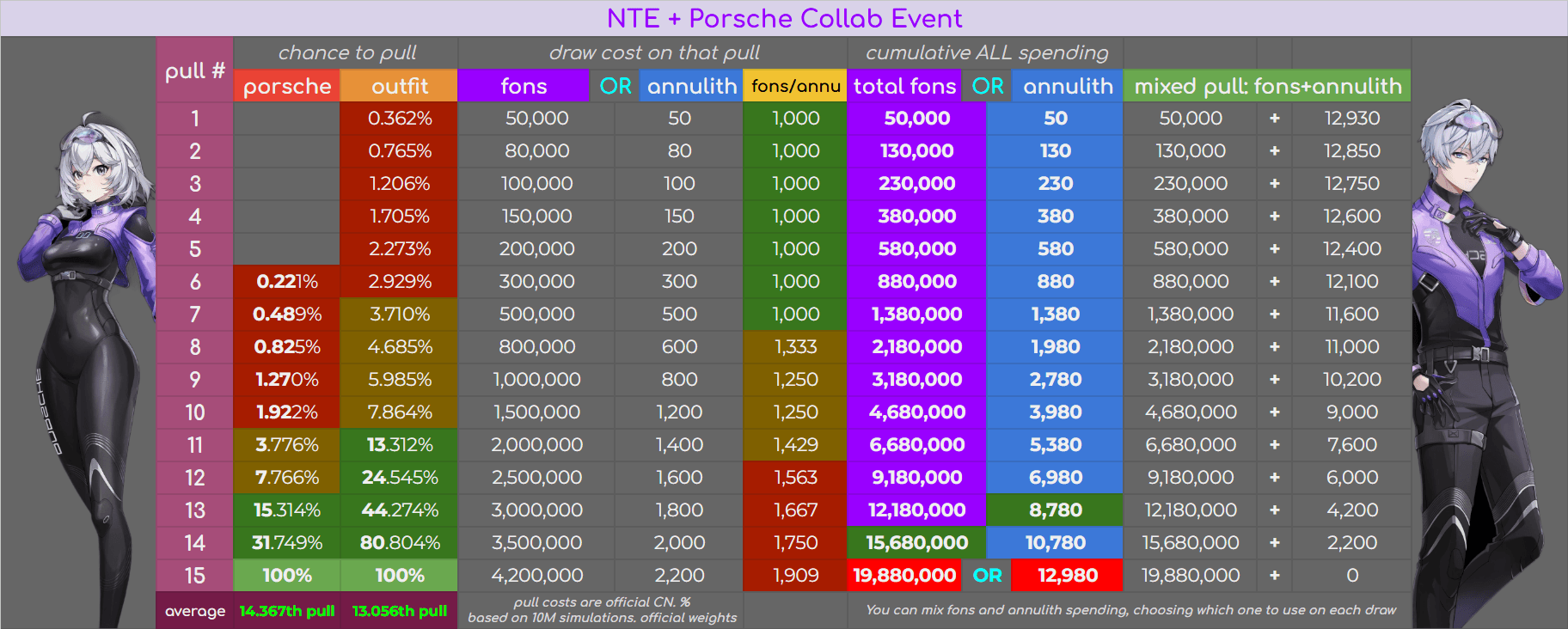This screenshot has width=1568, height=629.
Task: Click the "cumulative ALL spending" header
Action: click(x=986, y=52)
